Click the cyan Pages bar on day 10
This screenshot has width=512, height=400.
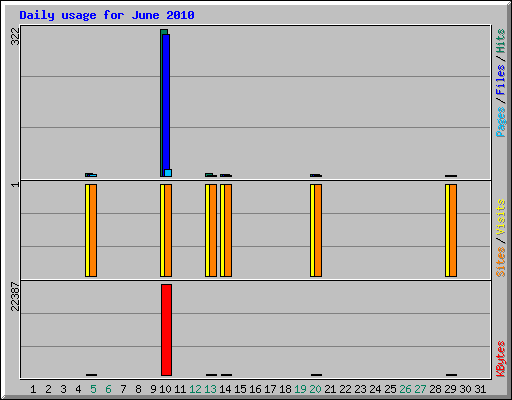pyautogui.click(x=168, y=173)
